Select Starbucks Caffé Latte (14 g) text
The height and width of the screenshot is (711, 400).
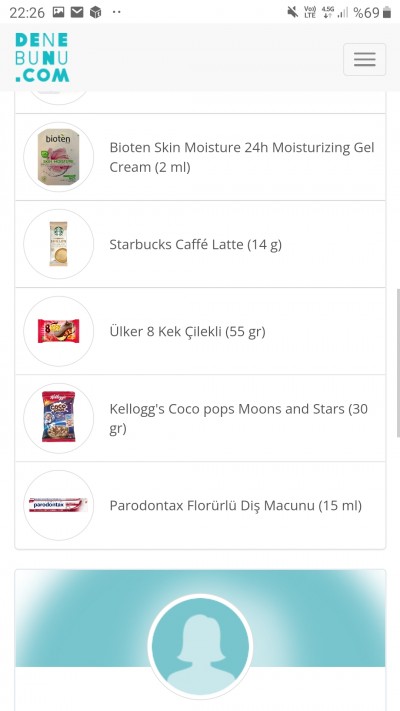[x=195, y=244]
